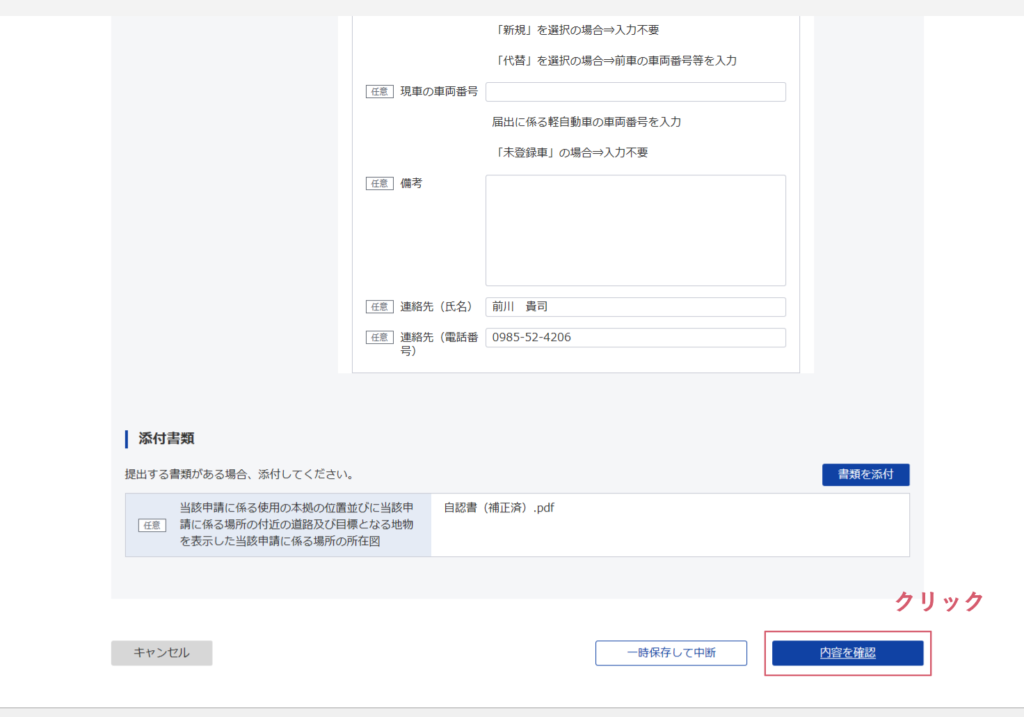1024x717 pixels.
Task: Click the 添付書類 section heading
Action: tap(166, 438)
